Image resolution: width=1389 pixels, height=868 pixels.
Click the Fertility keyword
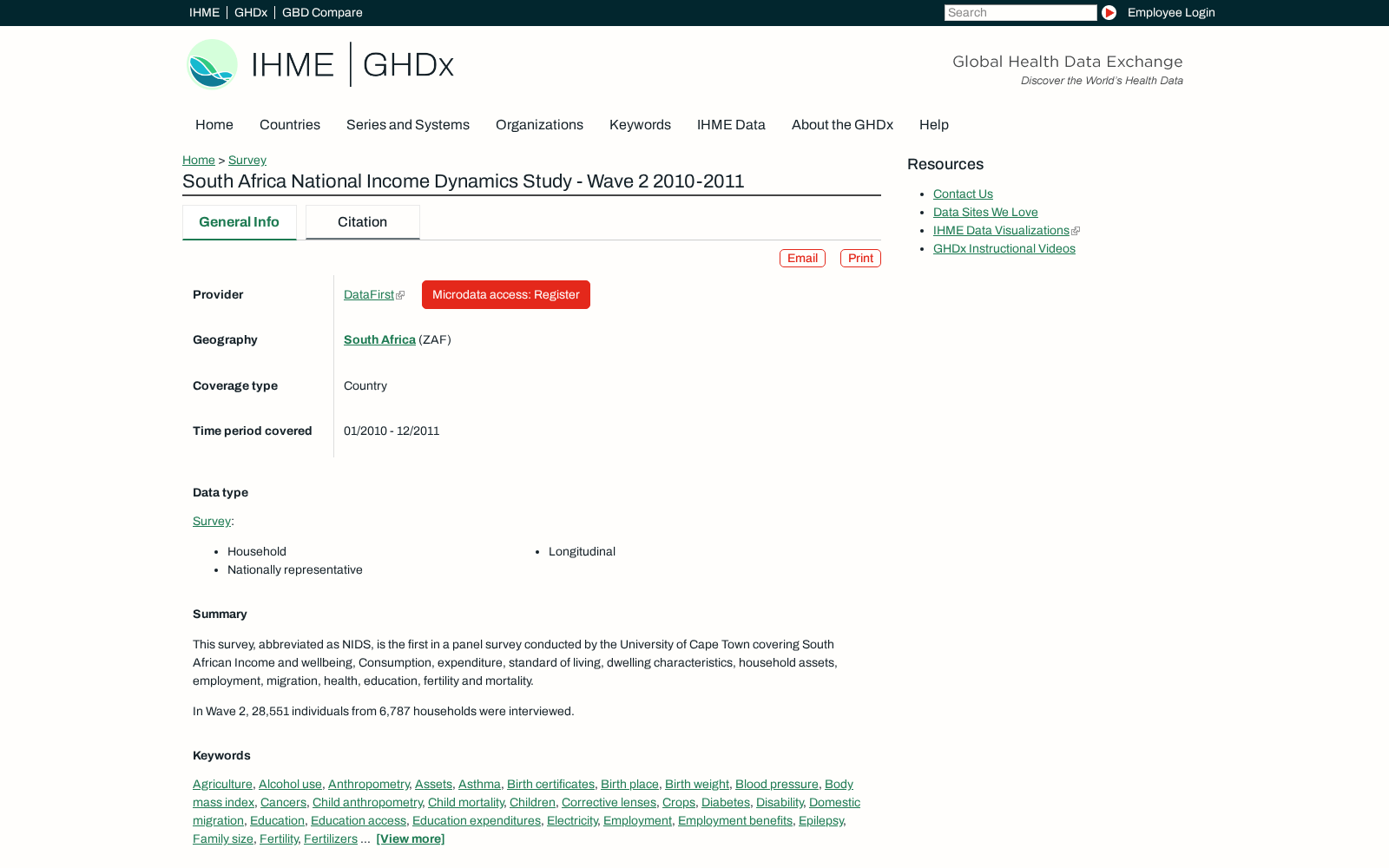[x=279, y=839]
